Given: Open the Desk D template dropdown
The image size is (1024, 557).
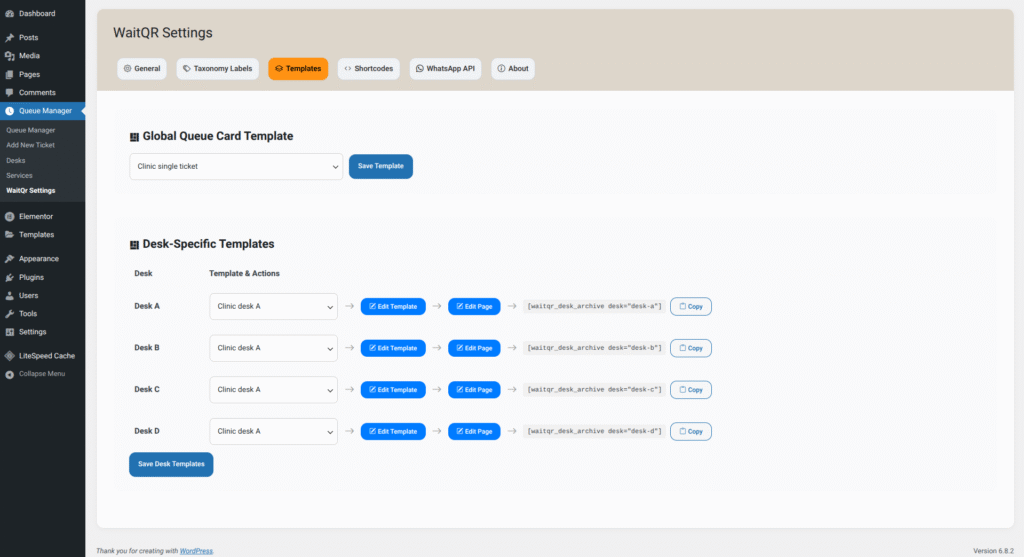Looking at the screenshot, I should pyautogui.click(x=273, y=432).
